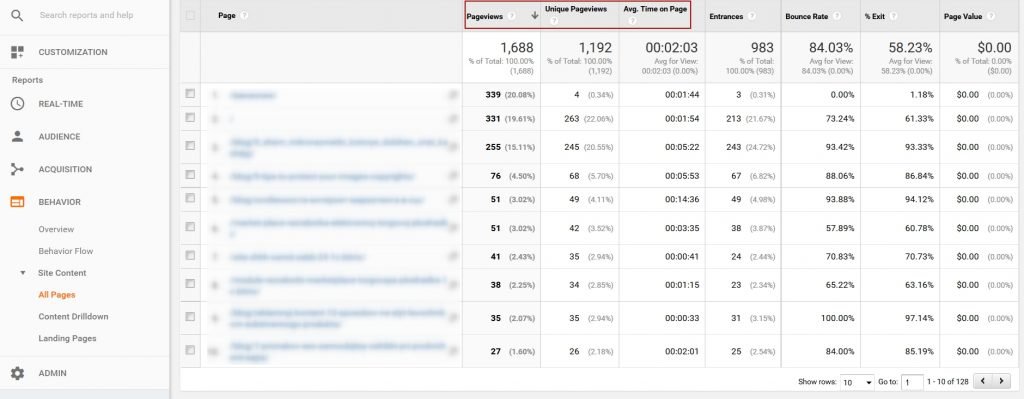Click the Admin gear icon
1024x399 pixels.
18,374
